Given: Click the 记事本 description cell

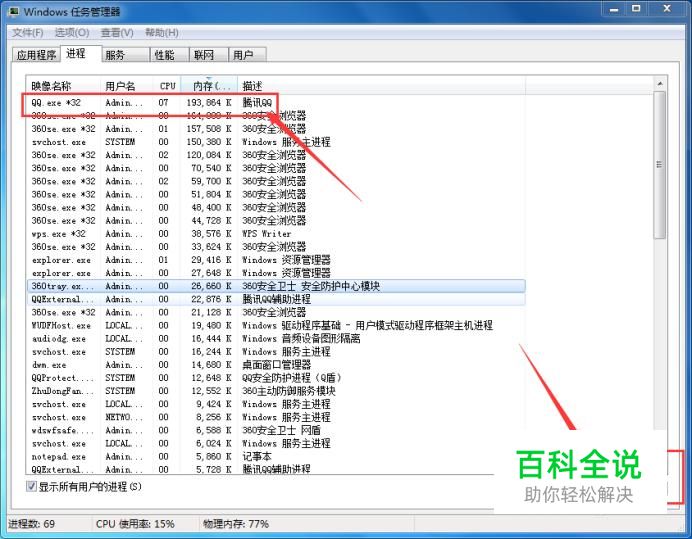Looking at the screenshot, I should (257, 456).
